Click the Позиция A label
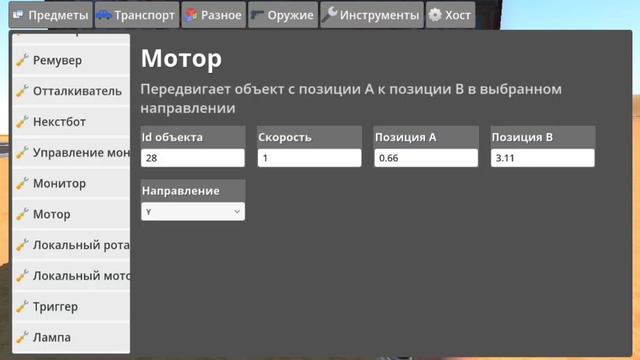640x360 pixels. [405, 137]
